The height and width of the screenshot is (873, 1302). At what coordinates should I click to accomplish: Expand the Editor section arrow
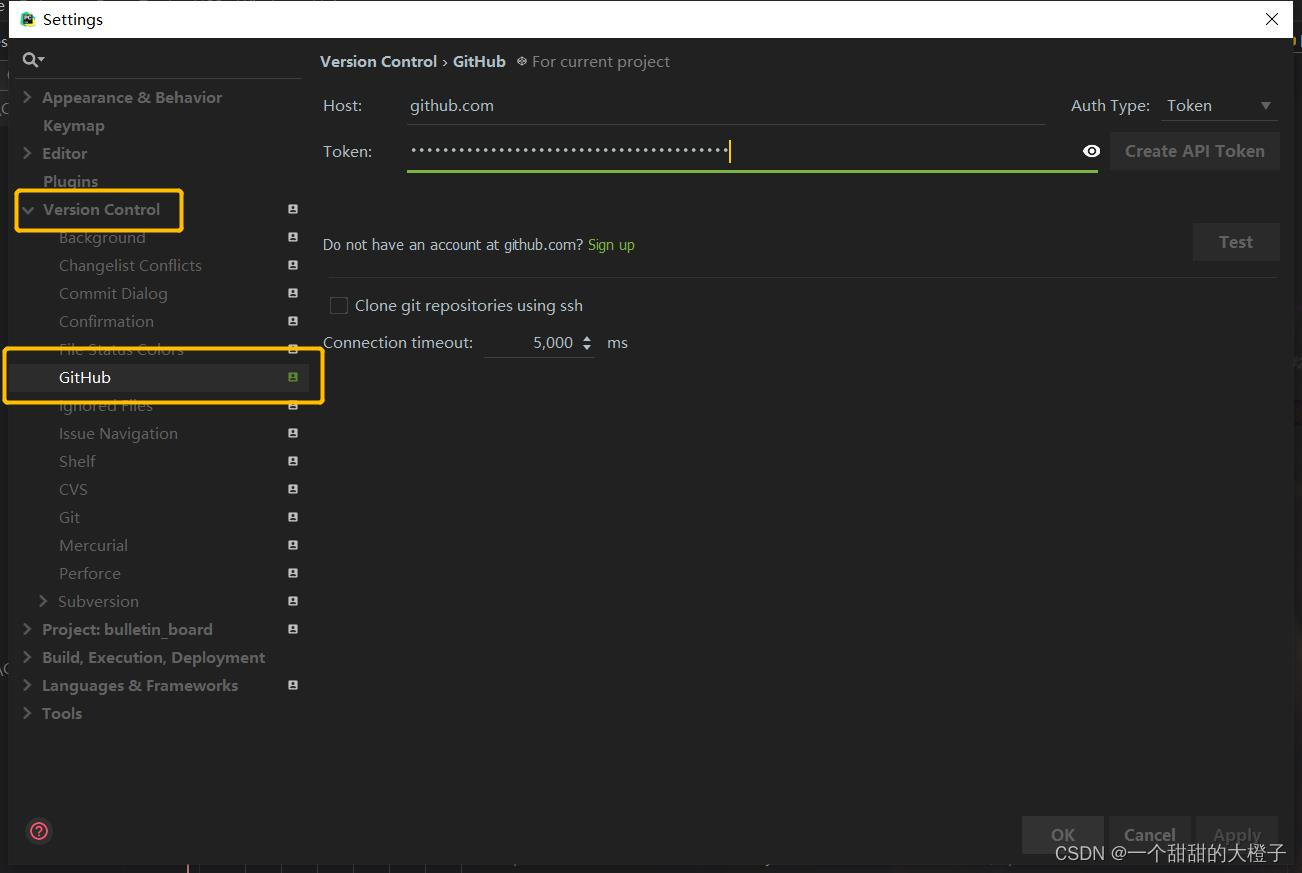click(x=27, y=153)
